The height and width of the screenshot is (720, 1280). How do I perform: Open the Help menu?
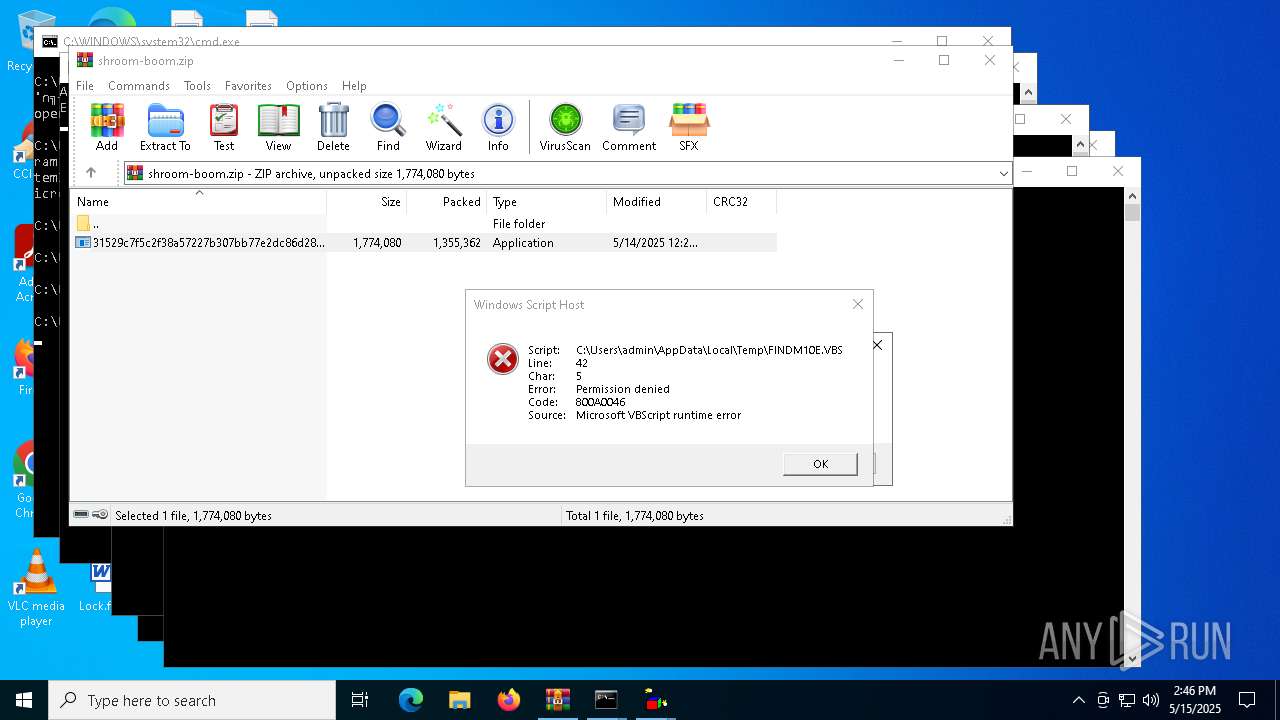354,86
